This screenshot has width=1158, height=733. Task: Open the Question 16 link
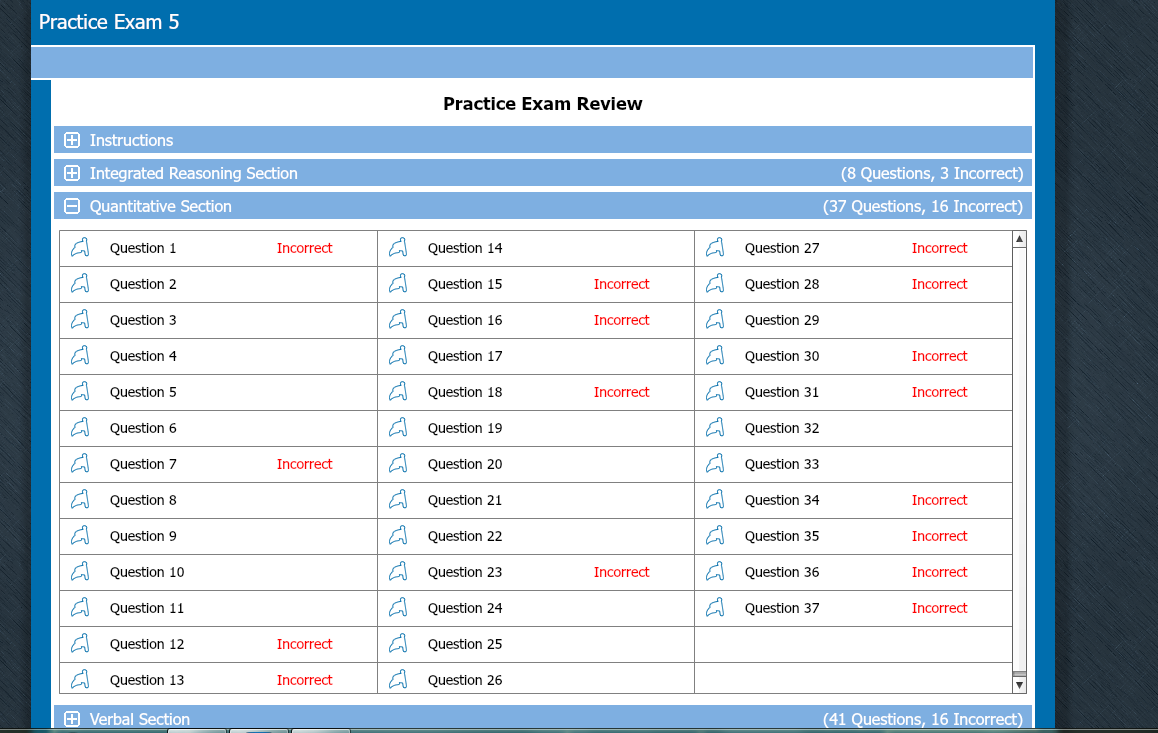coord(465,320)
